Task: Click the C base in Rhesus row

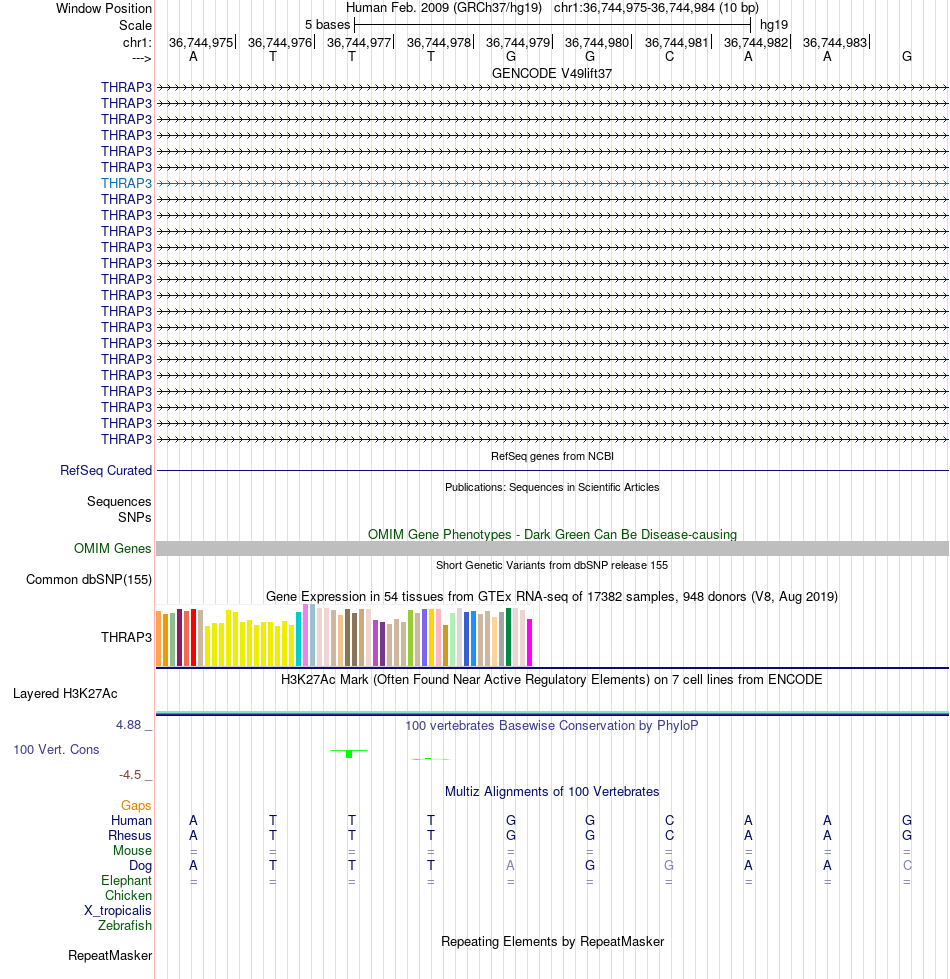Action: pyautogui.click(x=669, y=835)
